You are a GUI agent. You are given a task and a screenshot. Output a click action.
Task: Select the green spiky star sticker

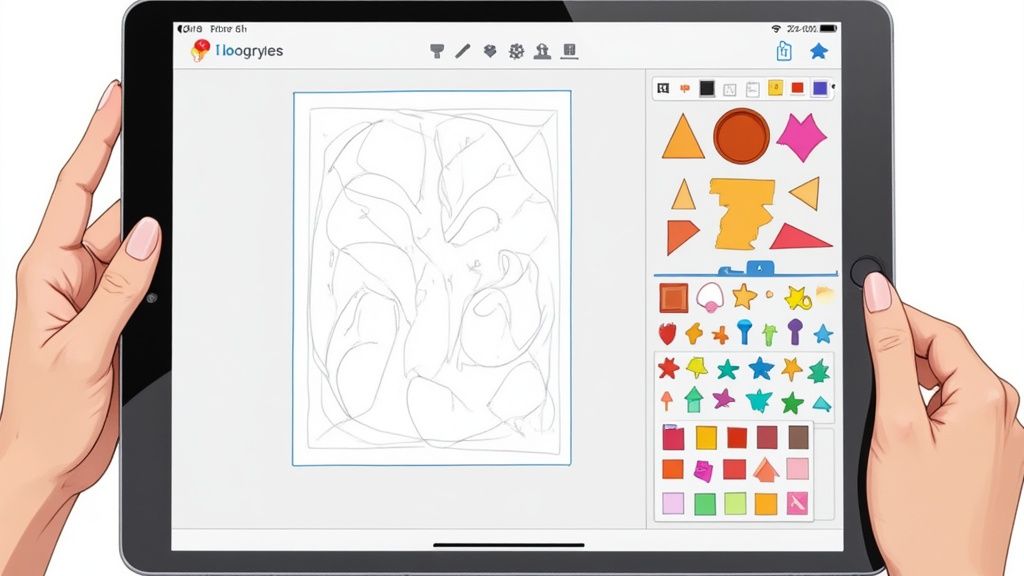[819, 371]
